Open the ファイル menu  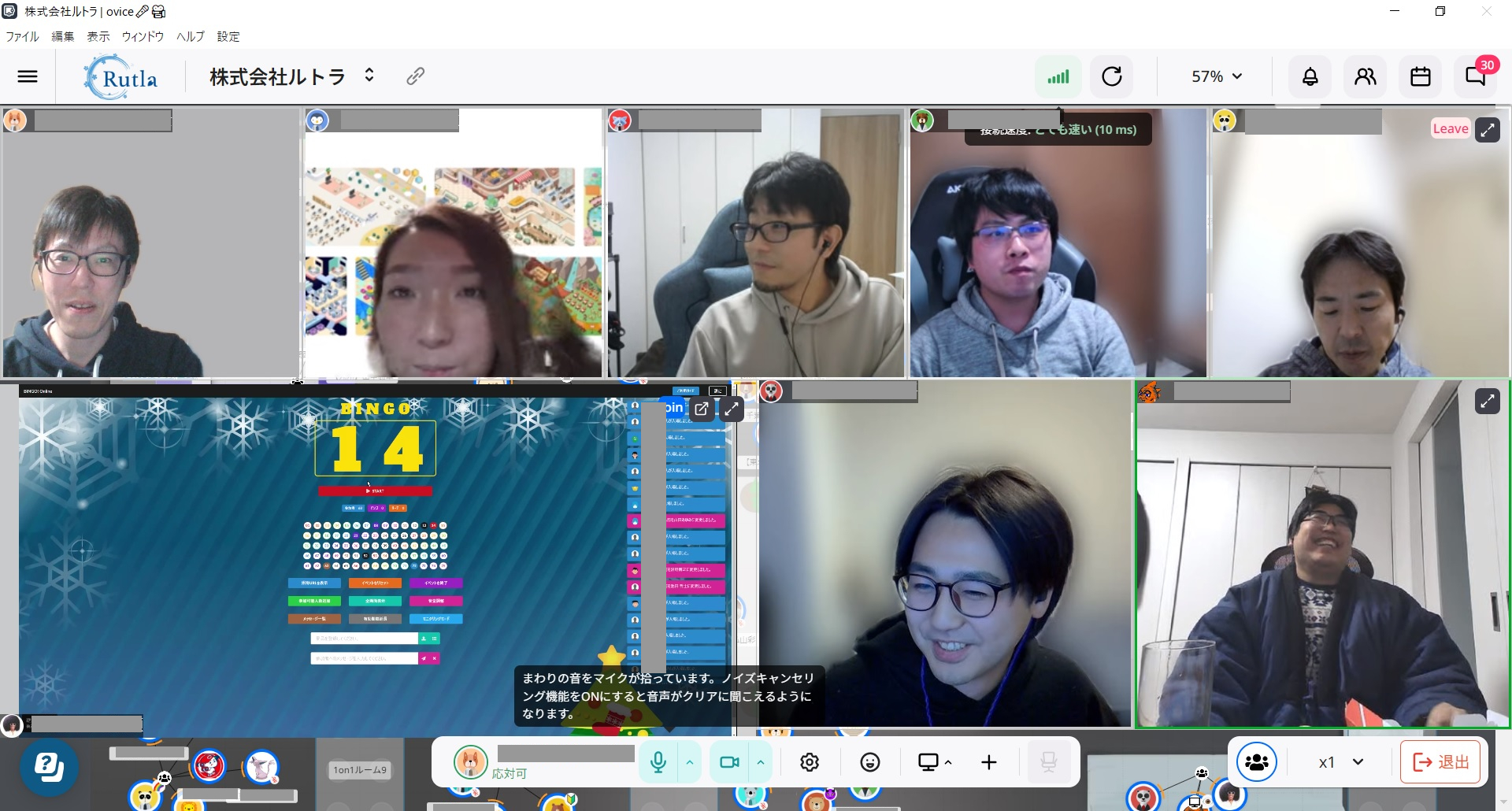coord(22,36)
